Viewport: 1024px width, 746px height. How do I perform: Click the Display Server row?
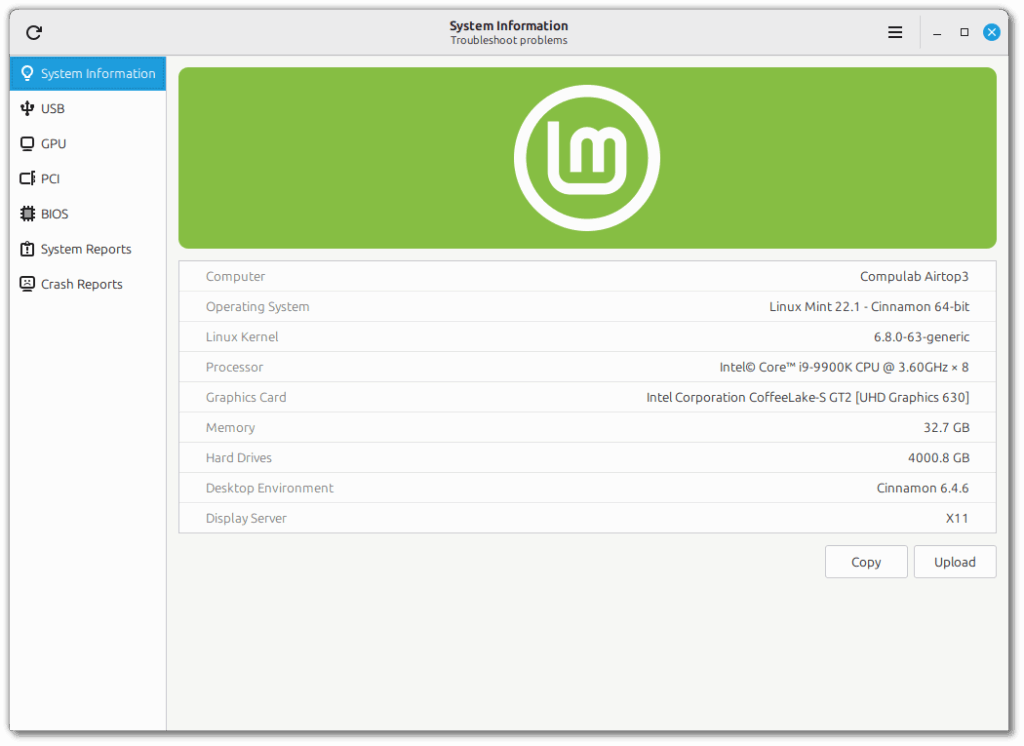pyautogui.click(x=587, y=518)
